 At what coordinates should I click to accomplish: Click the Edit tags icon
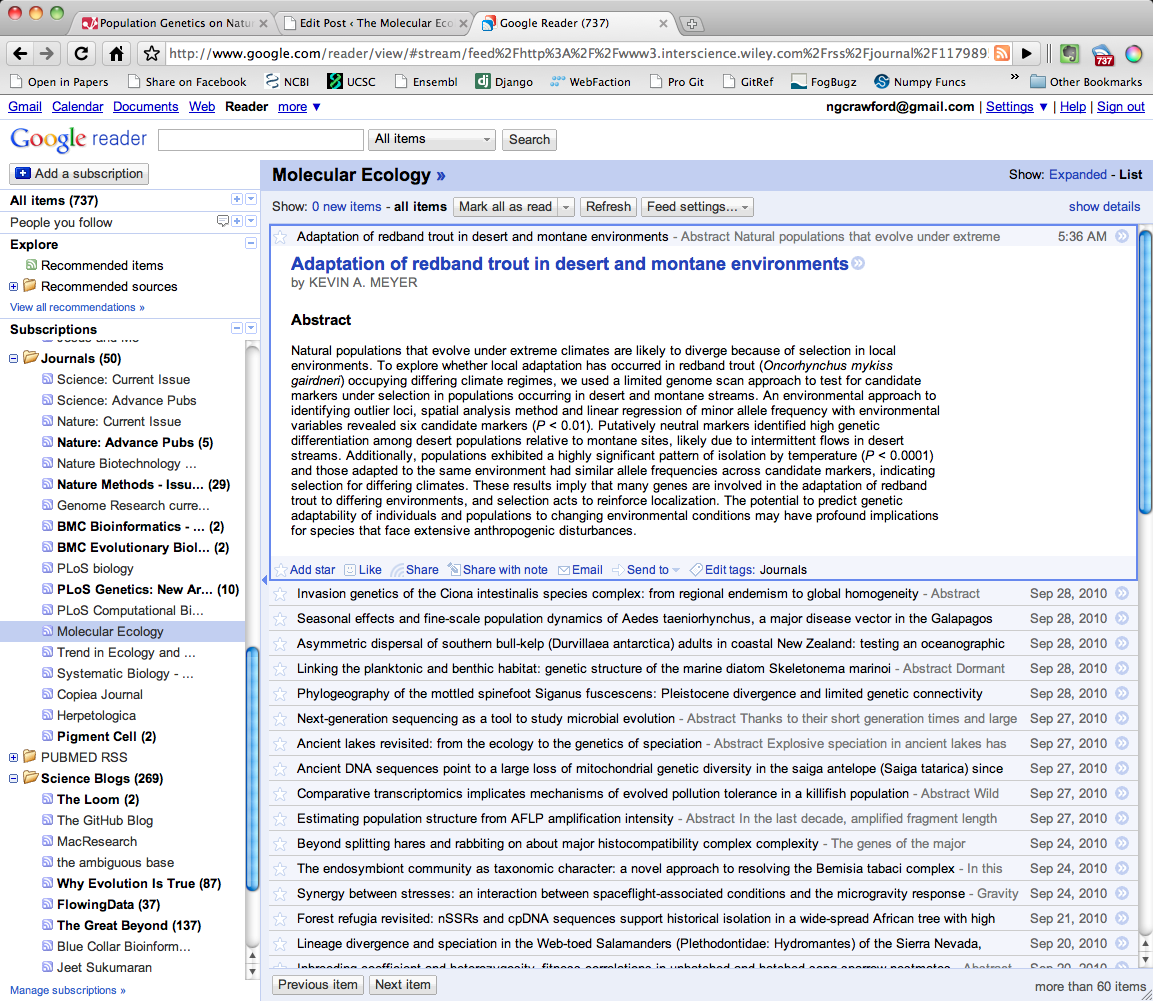click(x=696, y=570)
